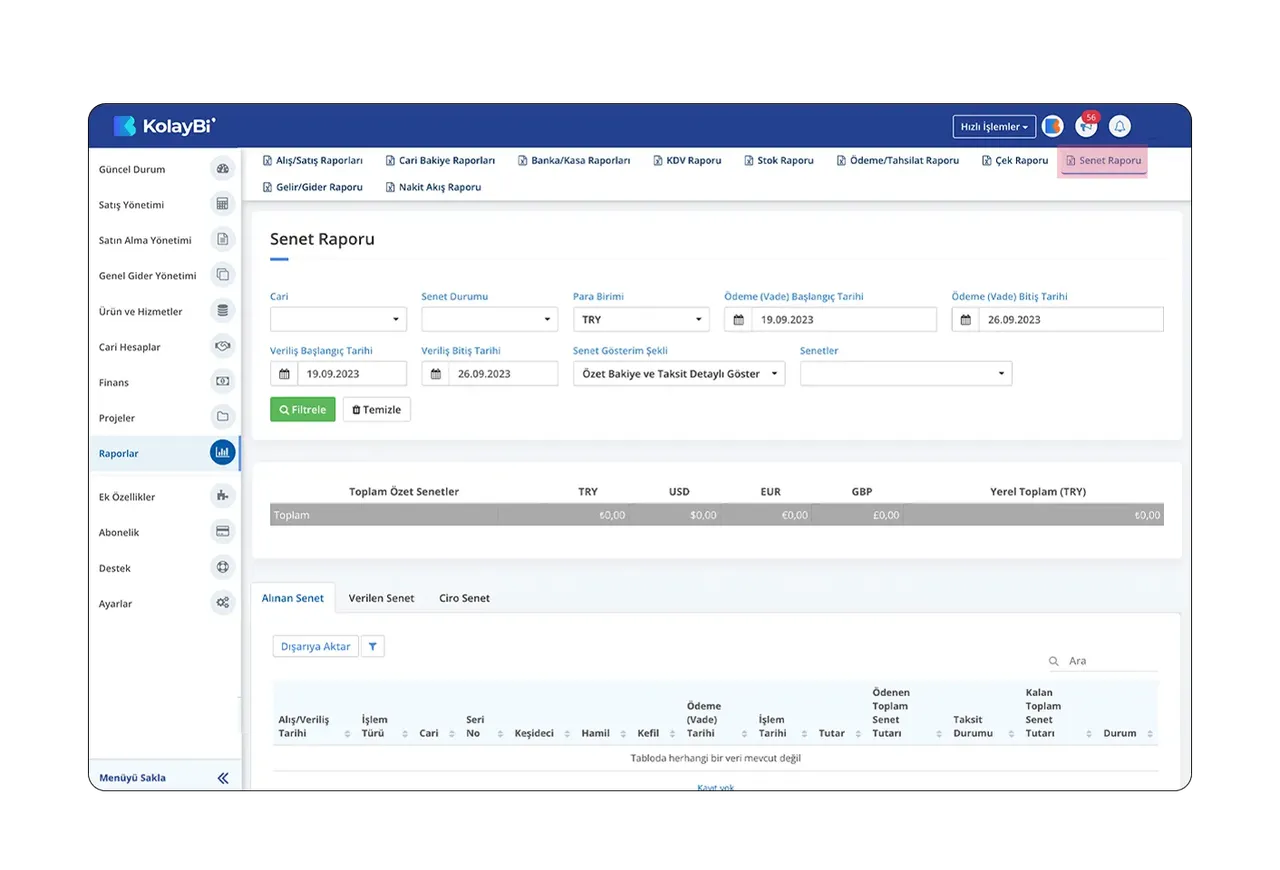Open Güncel Durum dashboard icon
The width and height of the screenshot is (1280, 870).
coord(222,169)
